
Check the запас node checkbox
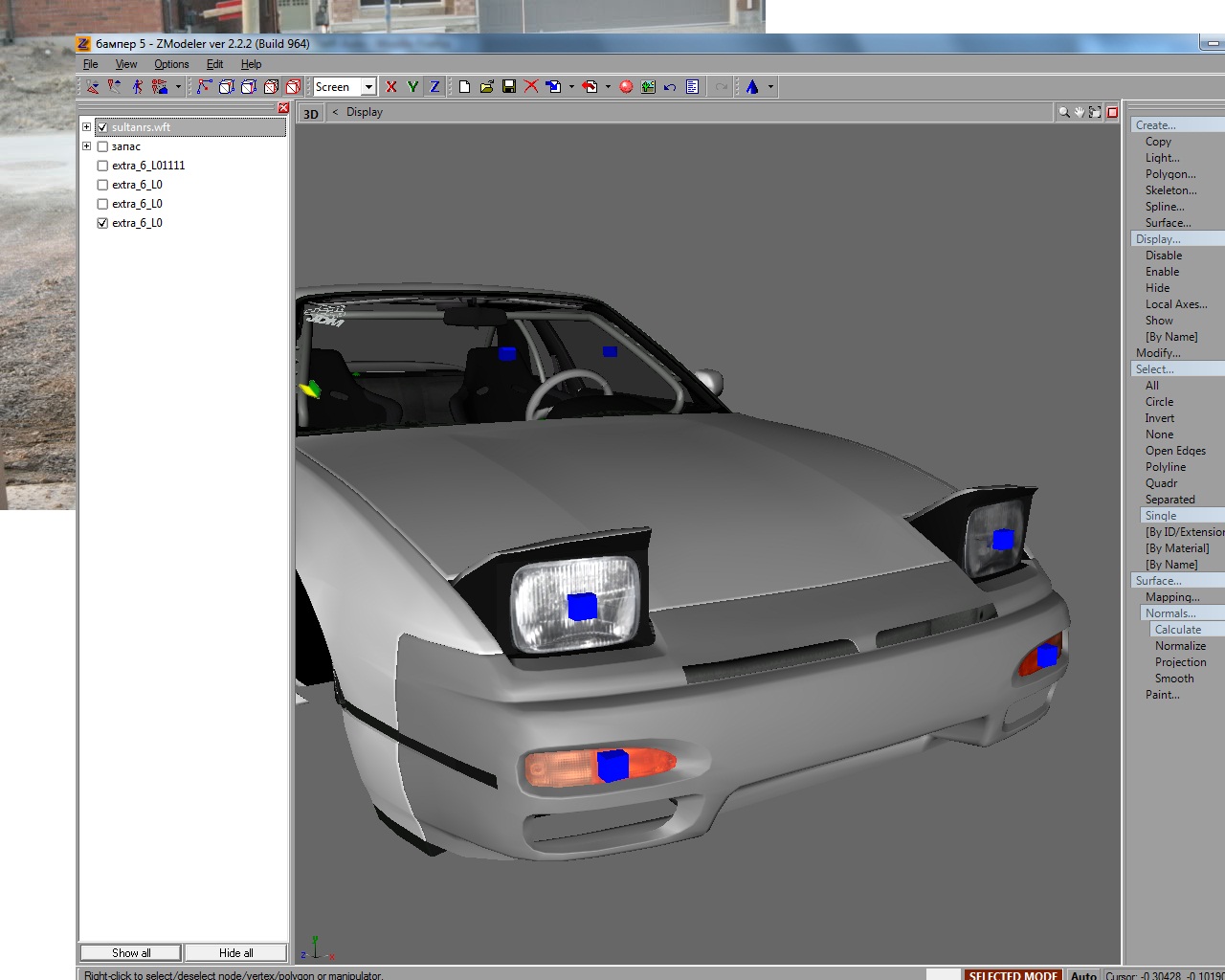click(x=102, y=146)
